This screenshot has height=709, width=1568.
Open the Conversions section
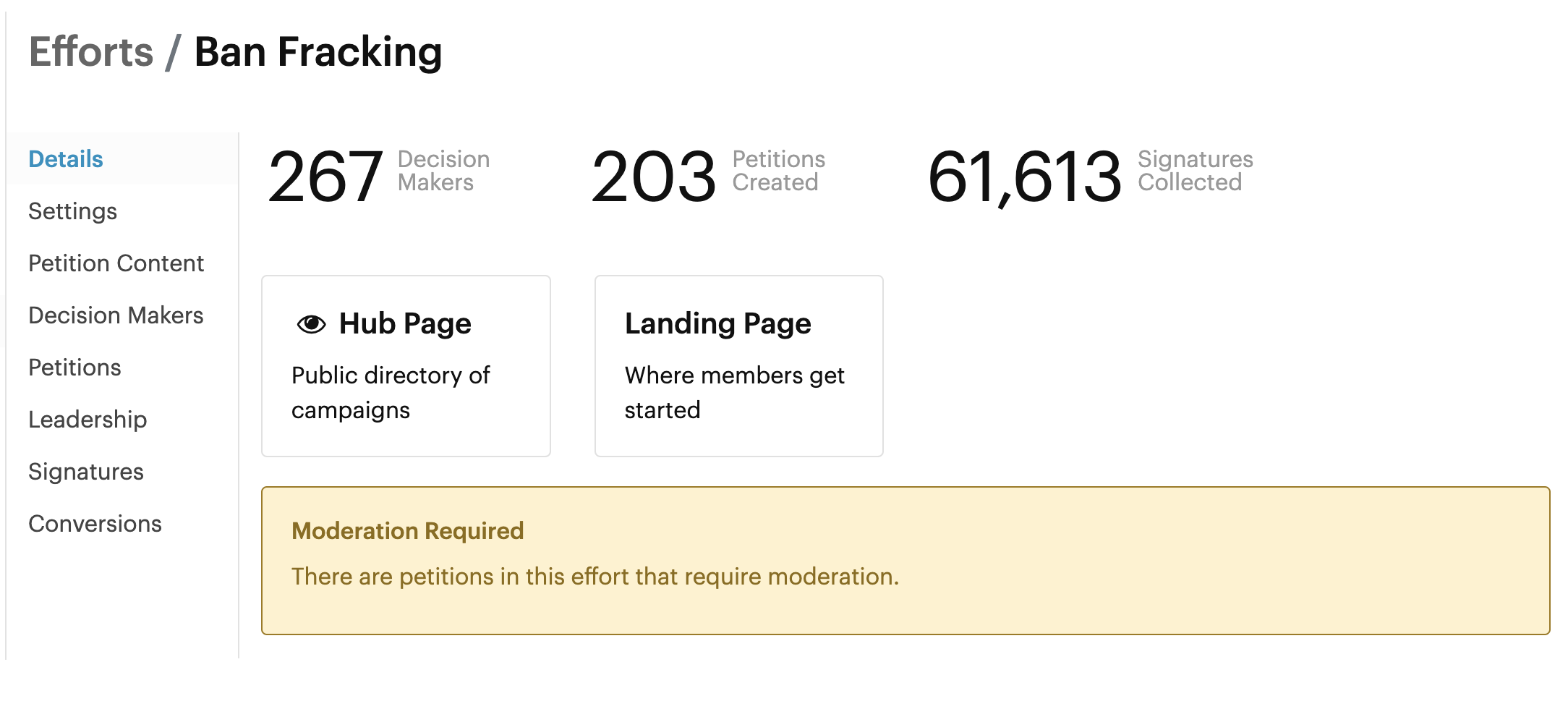(x=124, y=524)
